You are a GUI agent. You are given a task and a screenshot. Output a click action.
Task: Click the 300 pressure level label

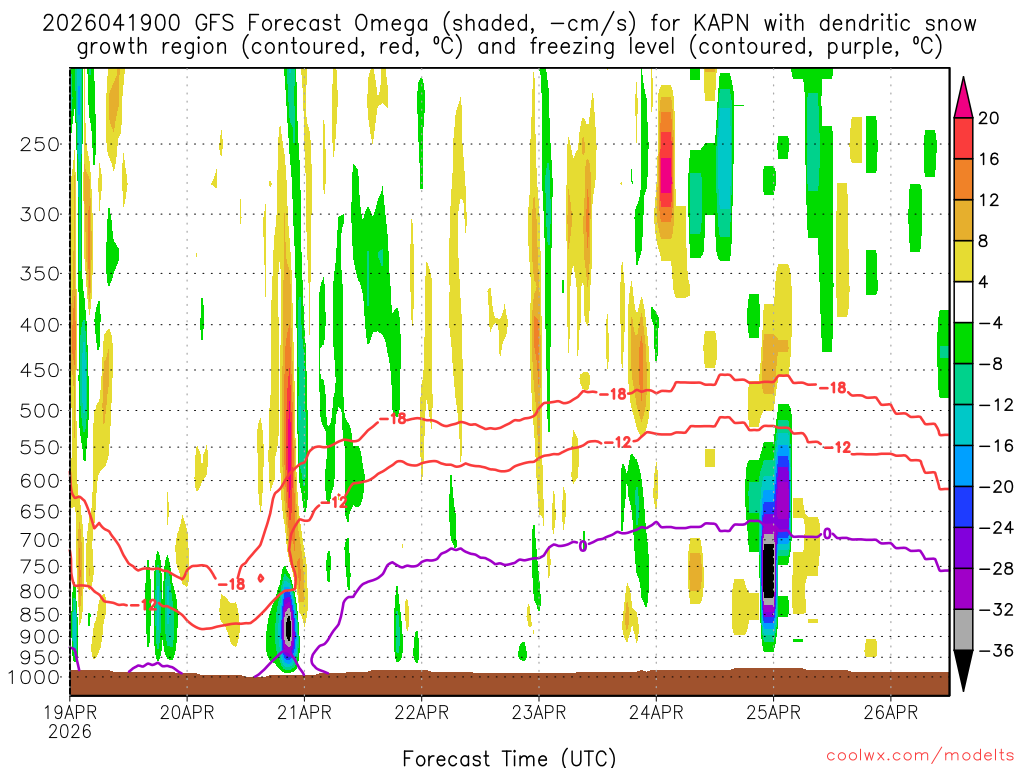[x=40, y=214]
